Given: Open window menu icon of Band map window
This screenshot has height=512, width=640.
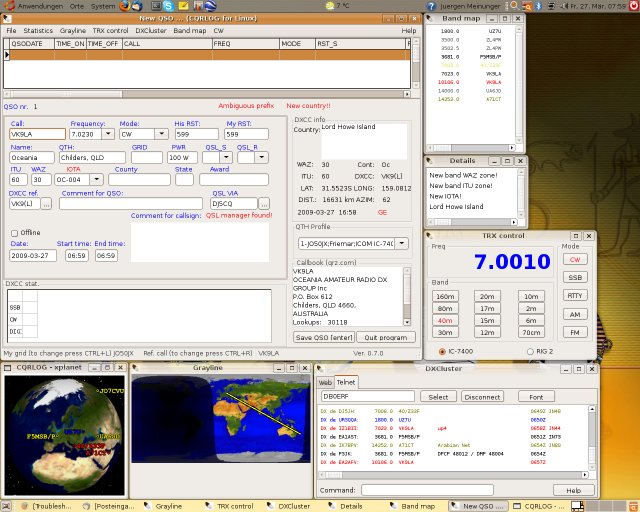Looking at the screenshot, I should click(429, 18).
